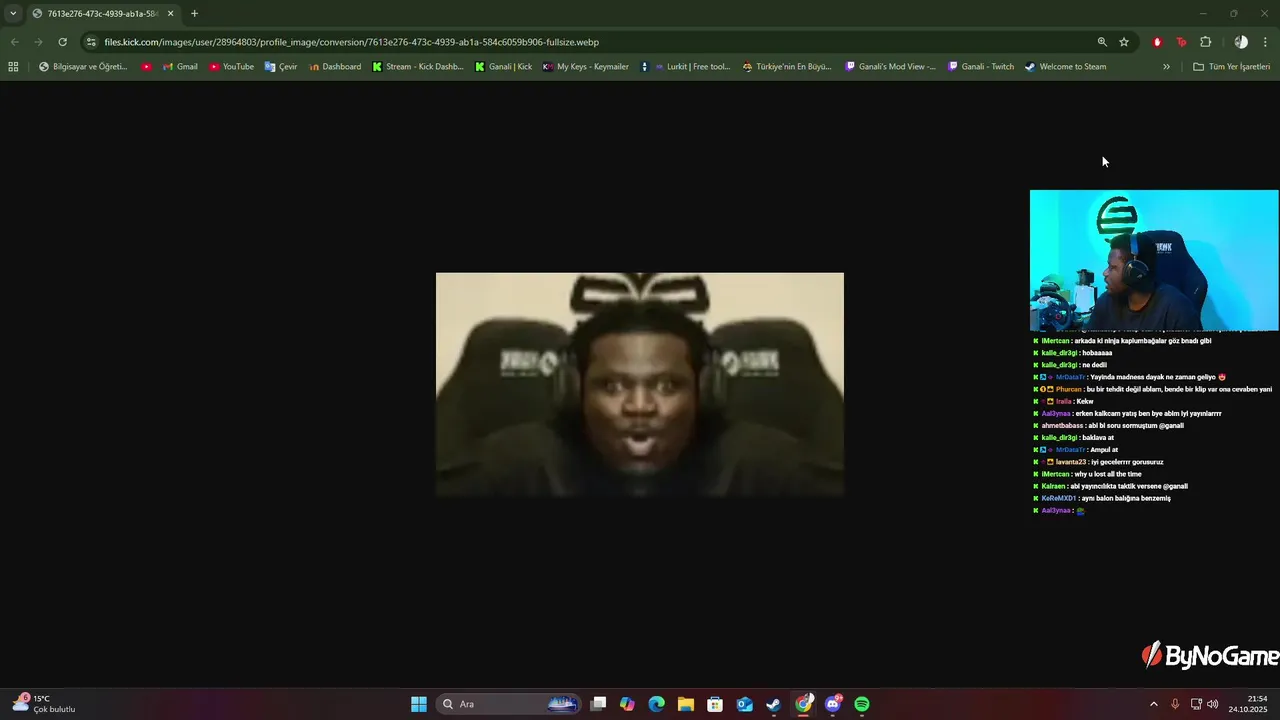Open File Explorer from the taskbar
1280x720 pixels.
[685, 704]
